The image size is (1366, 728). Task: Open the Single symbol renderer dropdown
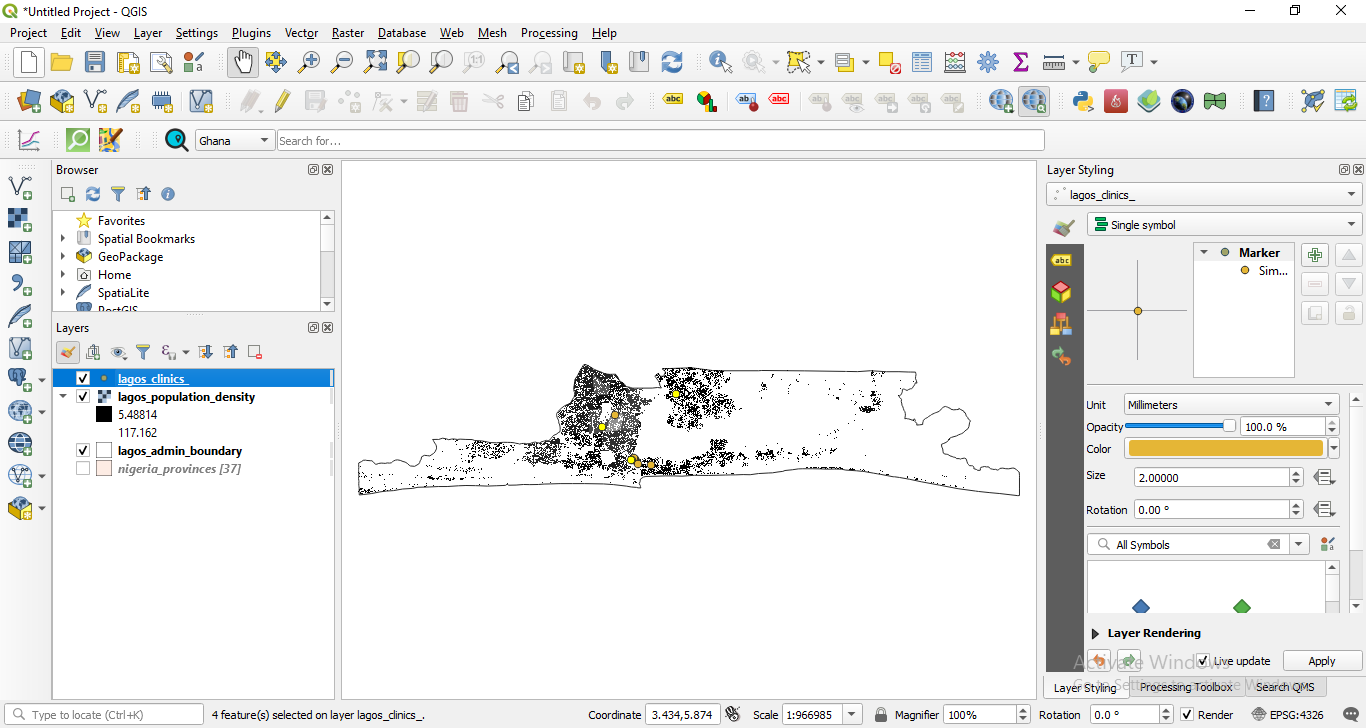tap(1225, 225)
